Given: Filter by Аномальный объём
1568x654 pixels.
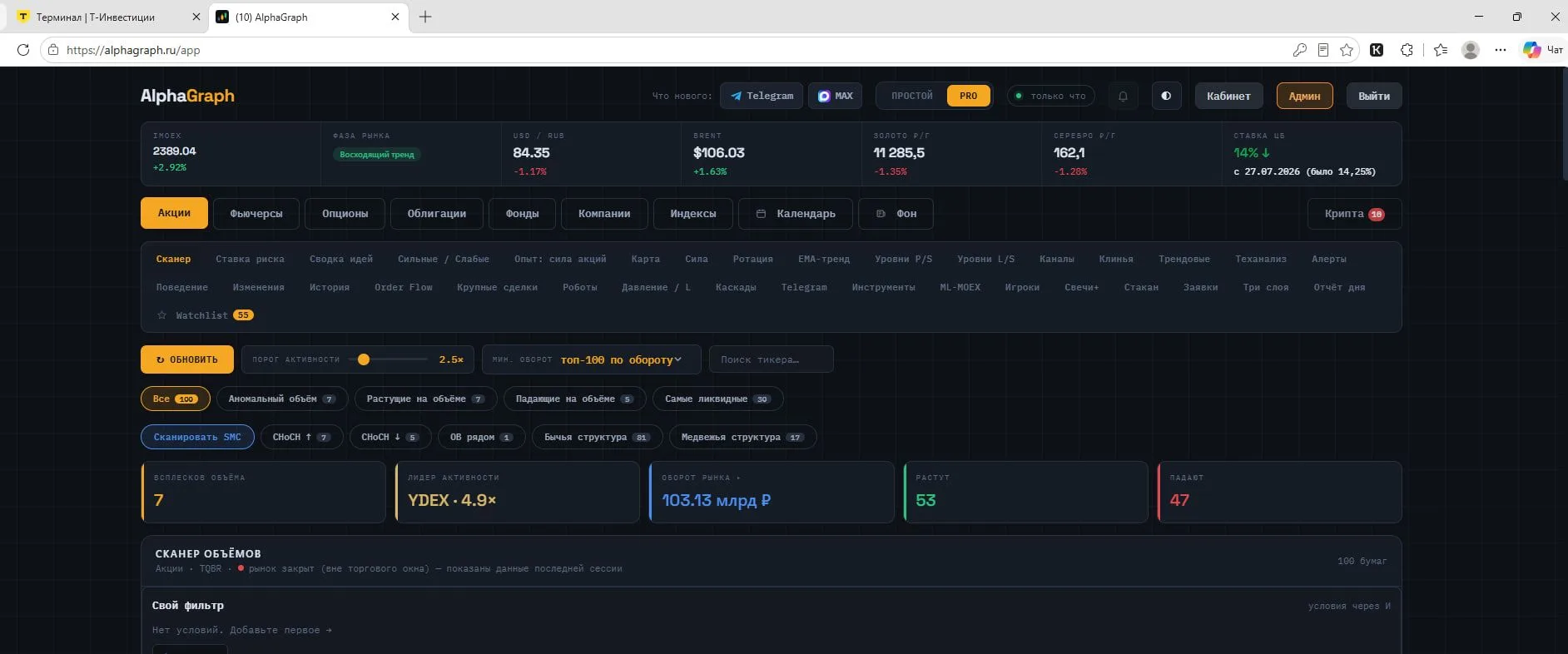Looking at the screenshot, I should coord(281,399).
